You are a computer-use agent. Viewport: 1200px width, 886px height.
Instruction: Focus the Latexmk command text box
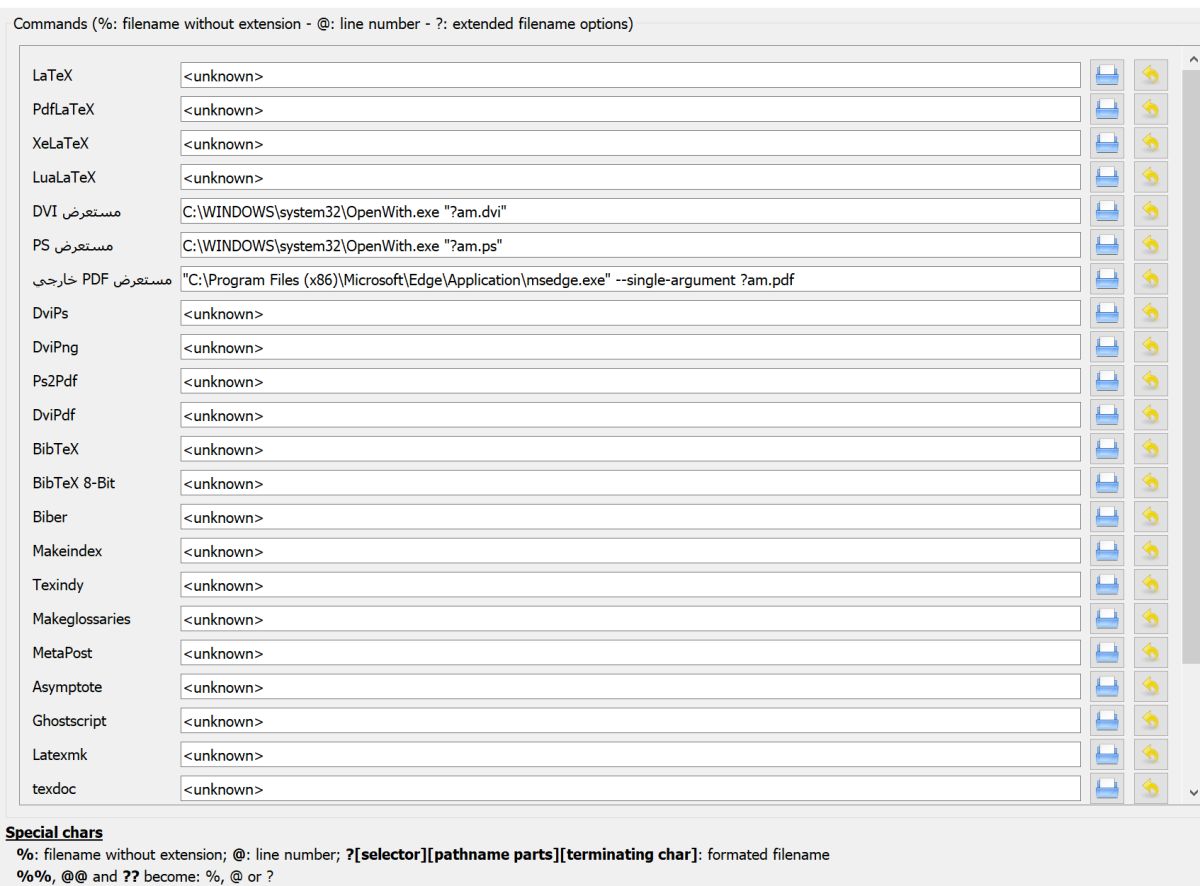[x=631, y=755]
